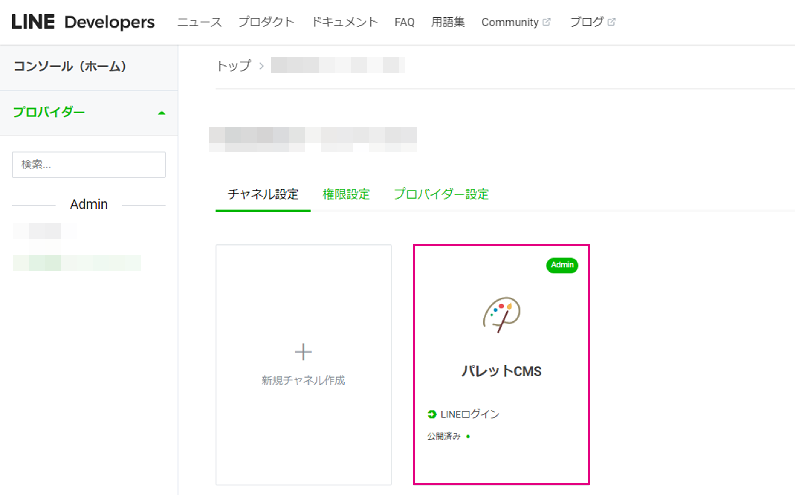795x495 pixels.
Task: Switch to the 権限設定 tab
Action: pyautogui.click(x=346, y=194)
